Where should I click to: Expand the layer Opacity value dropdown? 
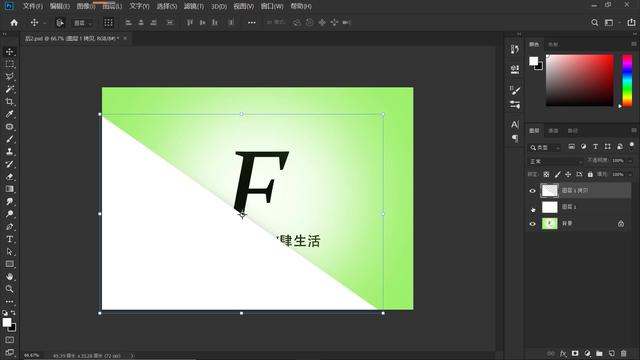(621, 161)
